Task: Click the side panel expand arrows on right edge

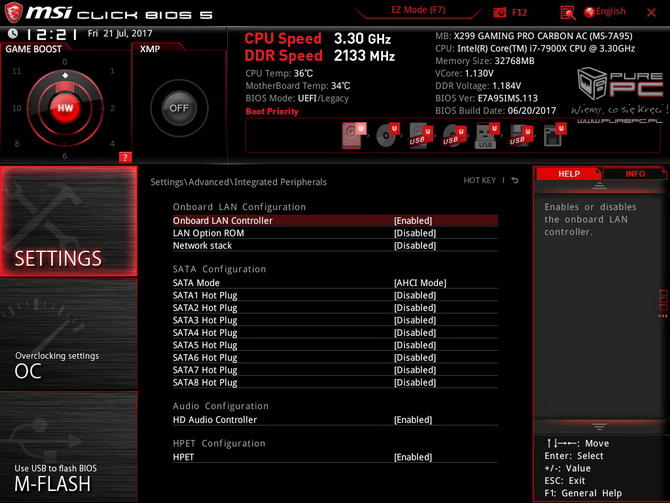Action: (663, 304)
